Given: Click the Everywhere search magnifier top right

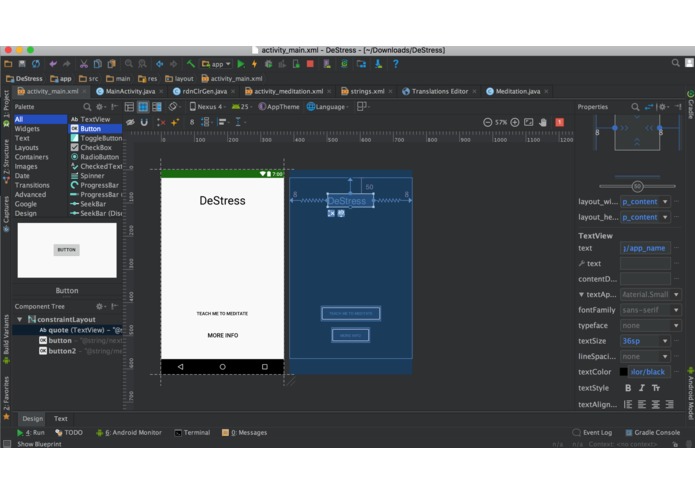Looking at the screenshot, I should 675,63.
